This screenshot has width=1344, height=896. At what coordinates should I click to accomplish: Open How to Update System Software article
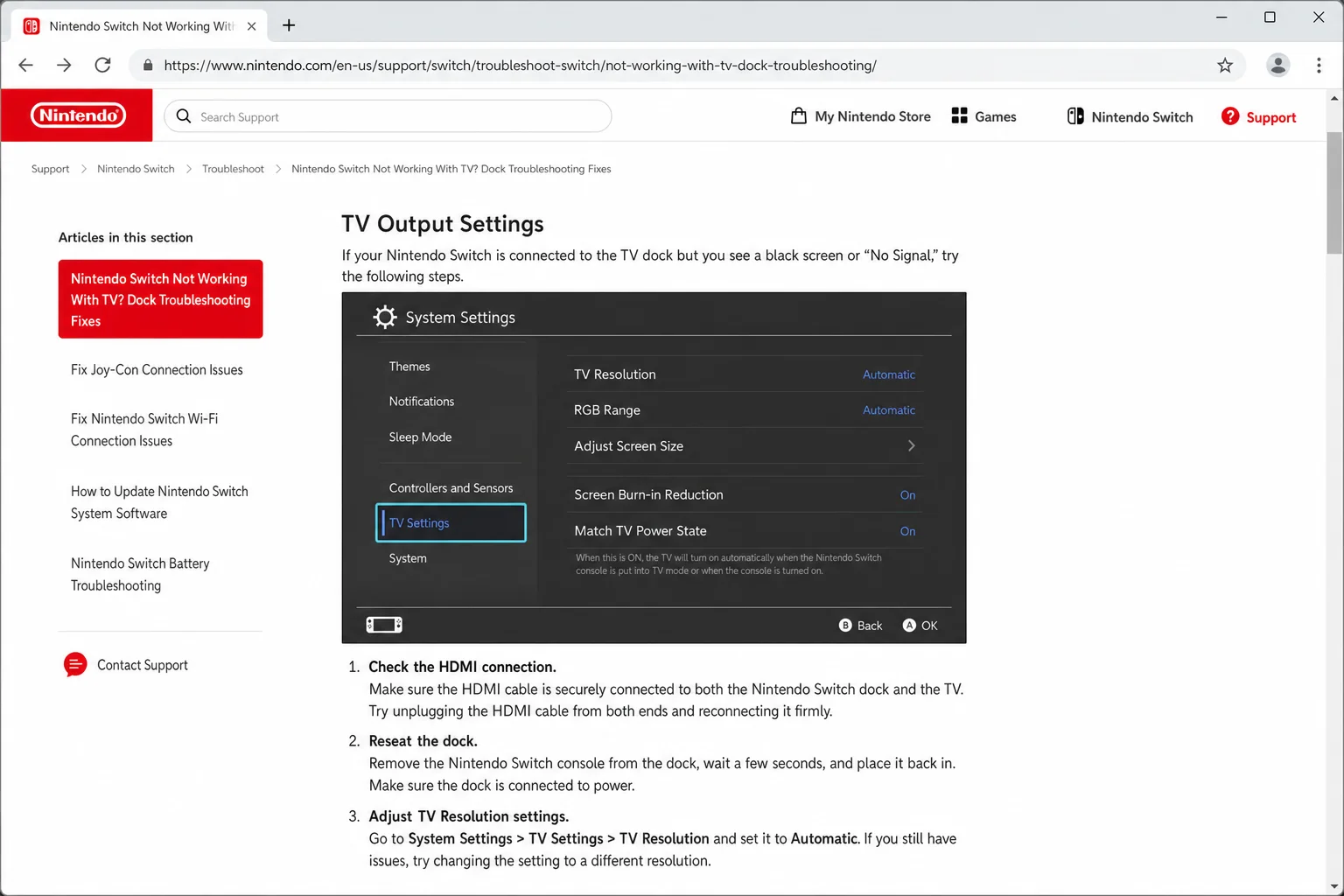(x=159, y=502)
